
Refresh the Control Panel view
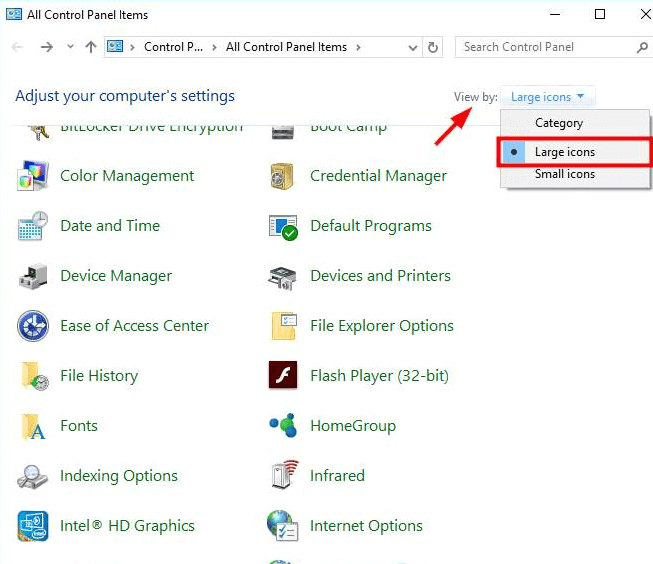pyautogui.click(x=433, y=47)
